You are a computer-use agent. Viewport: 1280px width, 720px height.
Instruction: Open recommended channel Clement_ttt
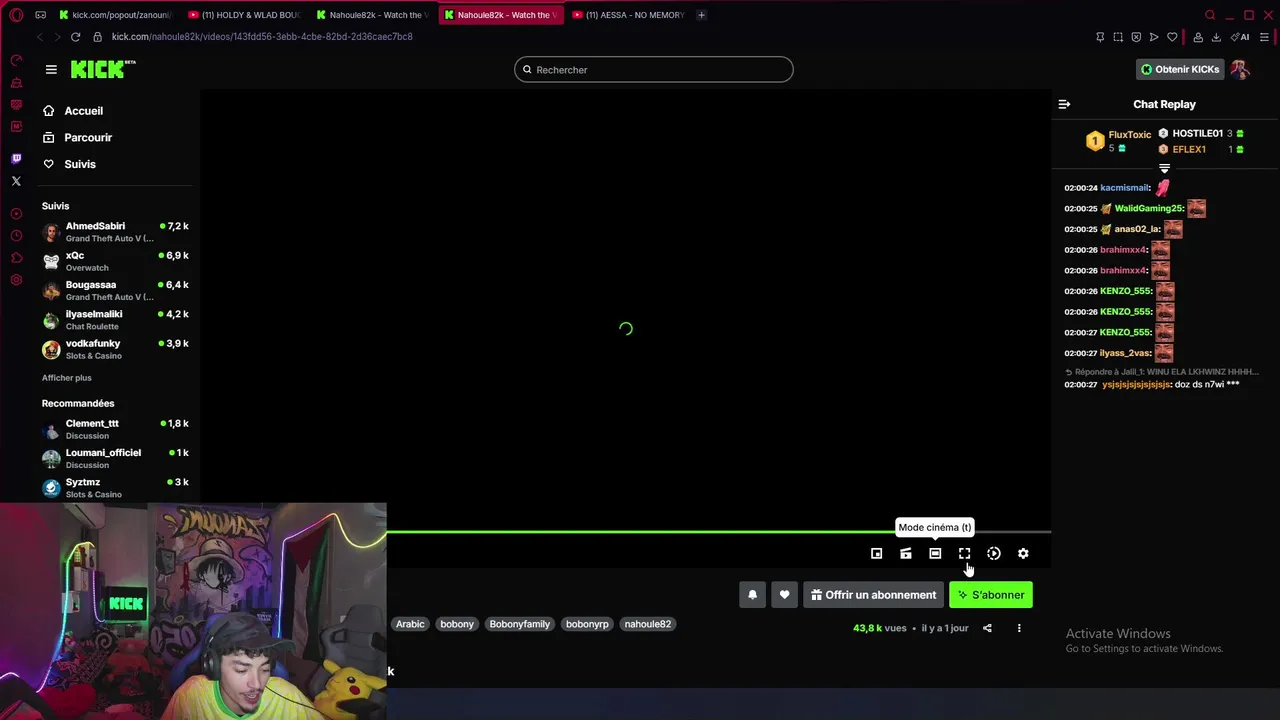tap(115, 429)
